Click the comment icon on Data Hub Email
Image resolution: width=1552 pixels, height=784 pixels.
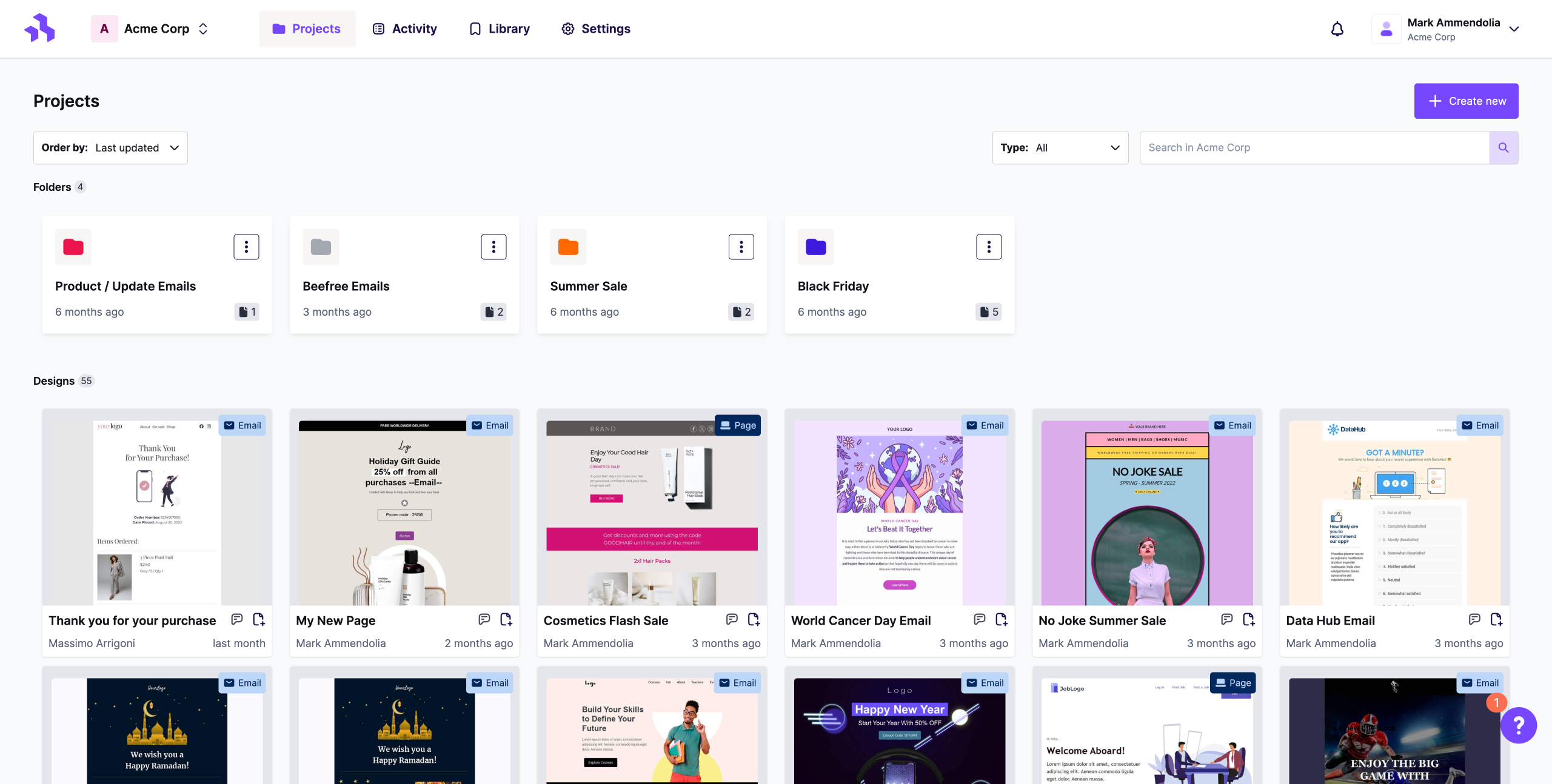click(1474, 619)
